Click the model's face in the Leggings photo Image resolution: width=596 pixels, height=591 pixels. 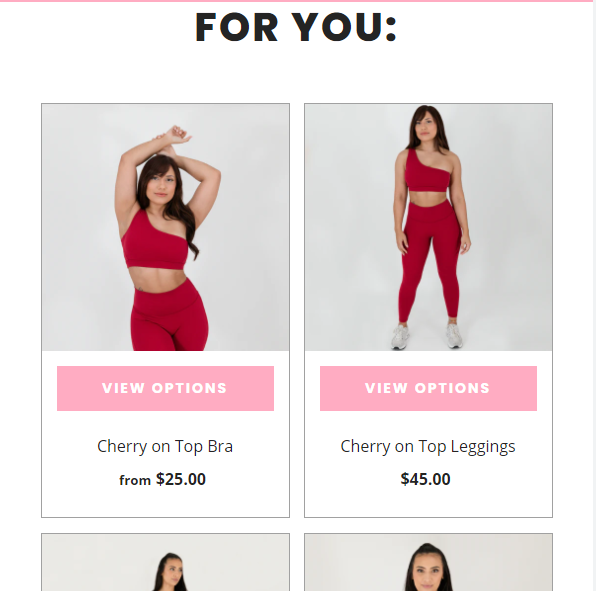point(425,126)
